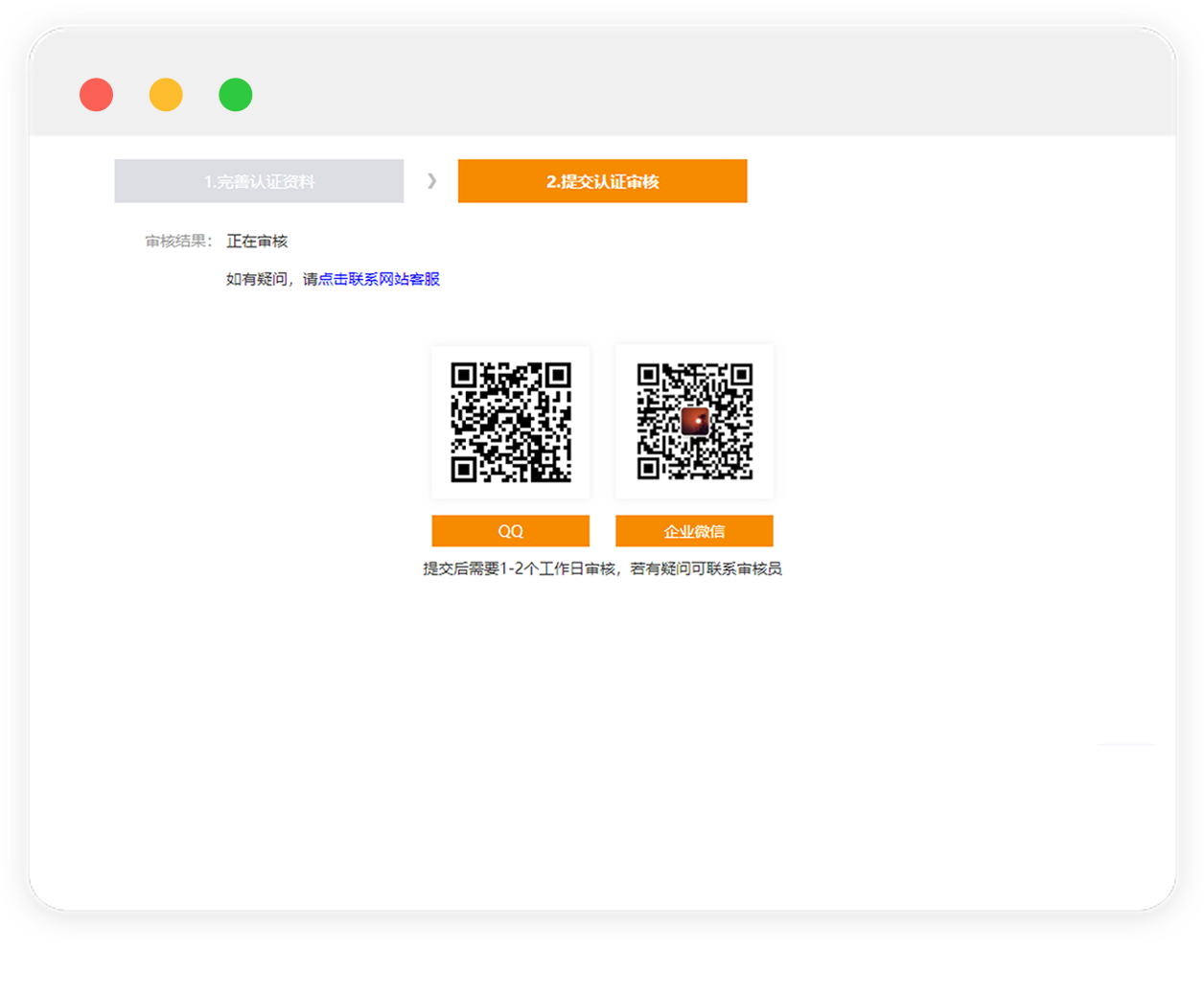Close the window with the red button
This screenshot has width=1204, height=997.
96,95
